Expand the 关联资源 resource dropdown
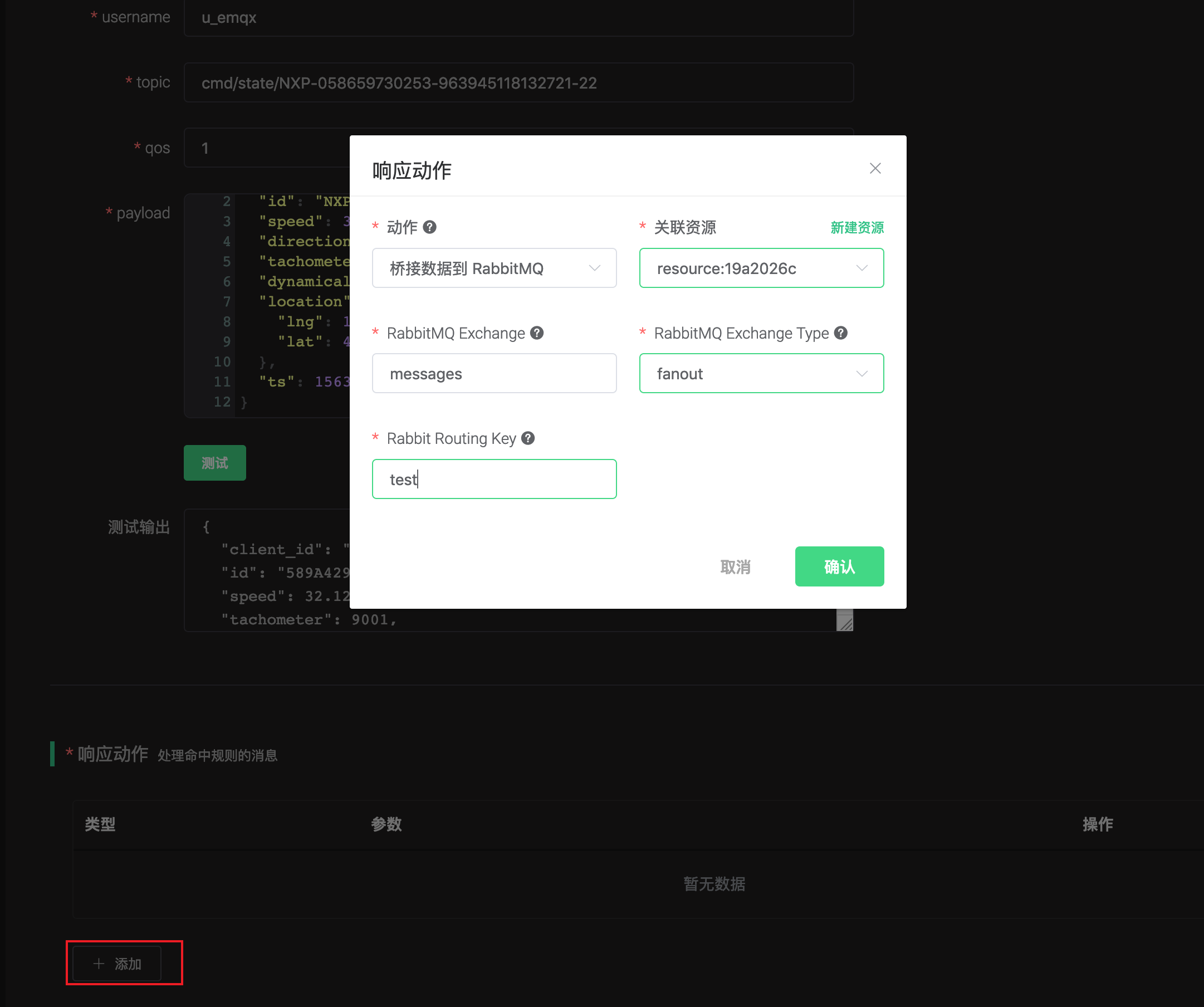This screenshot has width=1204, height=1007. (761, 268)
